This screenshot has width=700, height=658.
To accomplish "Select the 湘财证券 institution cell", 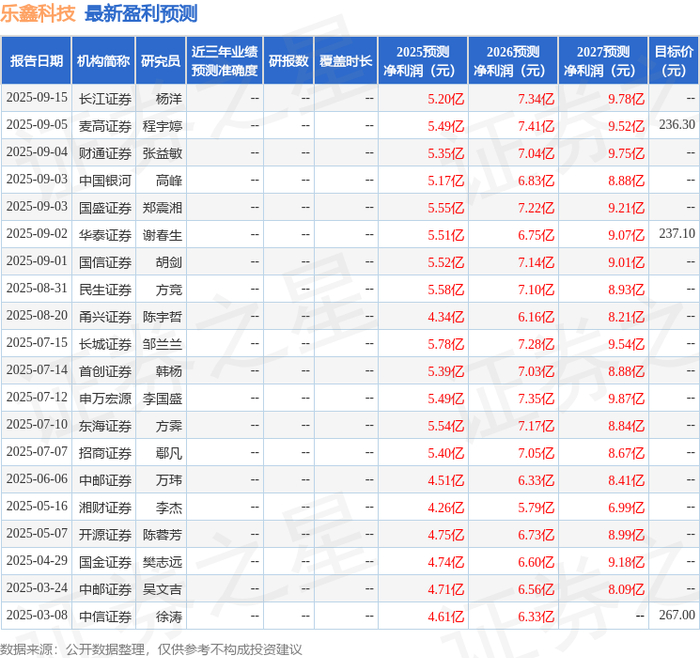I will [105, 507].
